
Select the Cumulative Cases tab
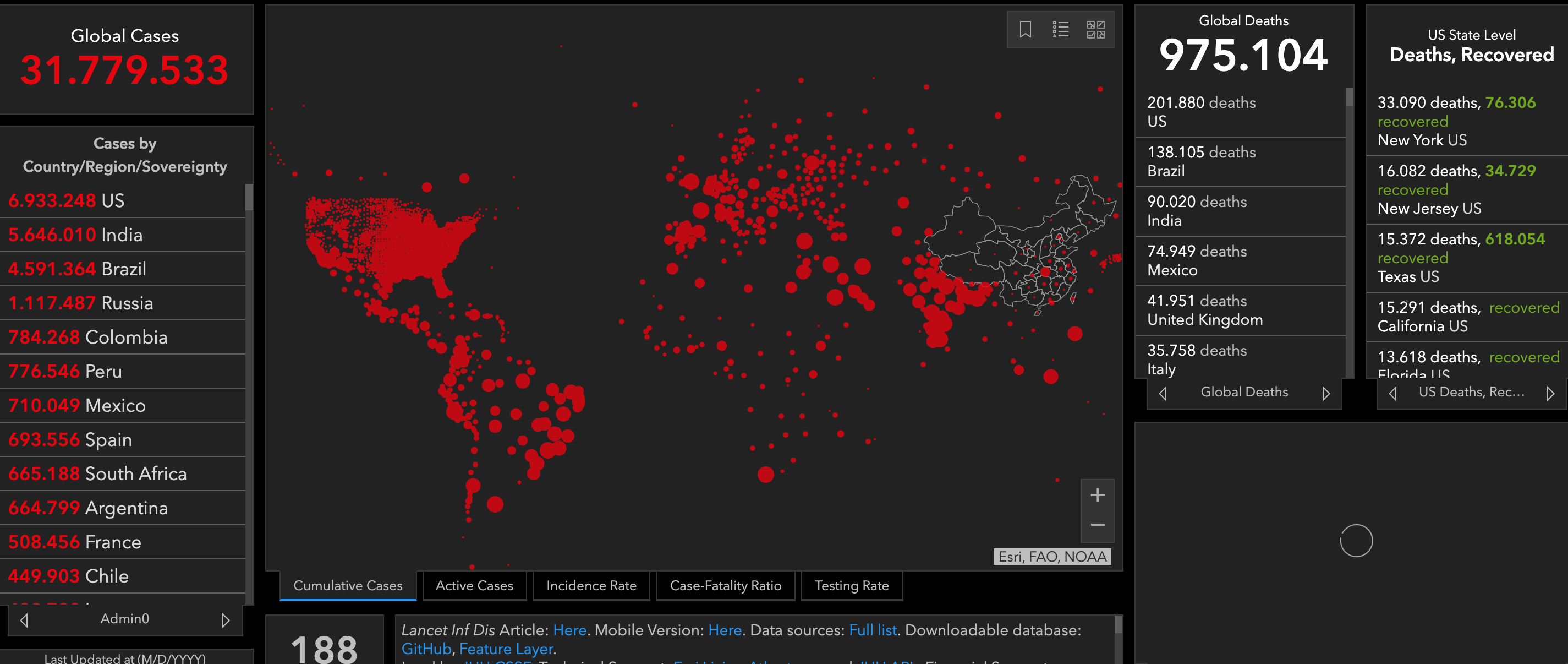tap(348, 585)
